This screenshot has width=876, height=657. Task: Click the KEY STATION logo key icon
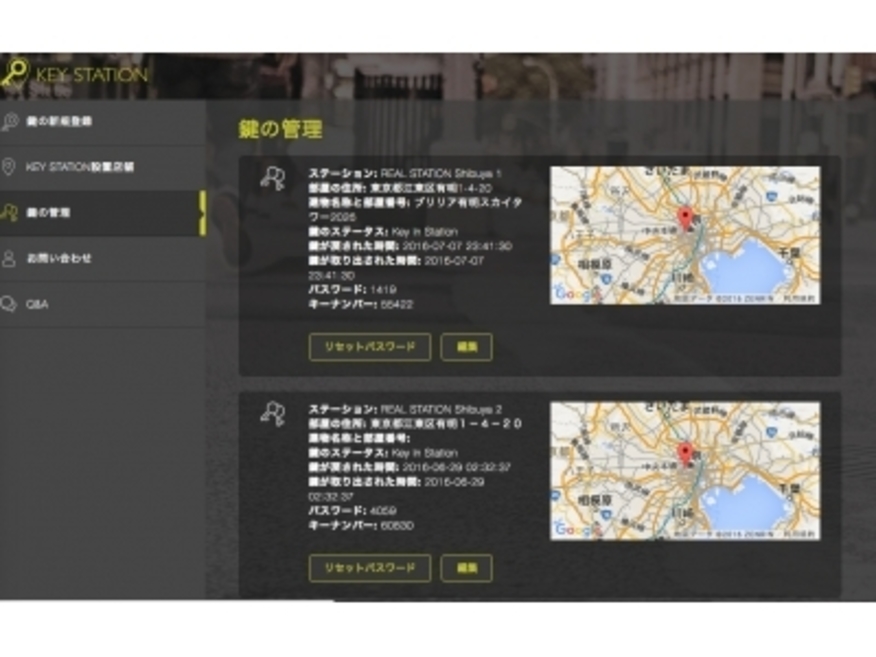coord(13,73)
